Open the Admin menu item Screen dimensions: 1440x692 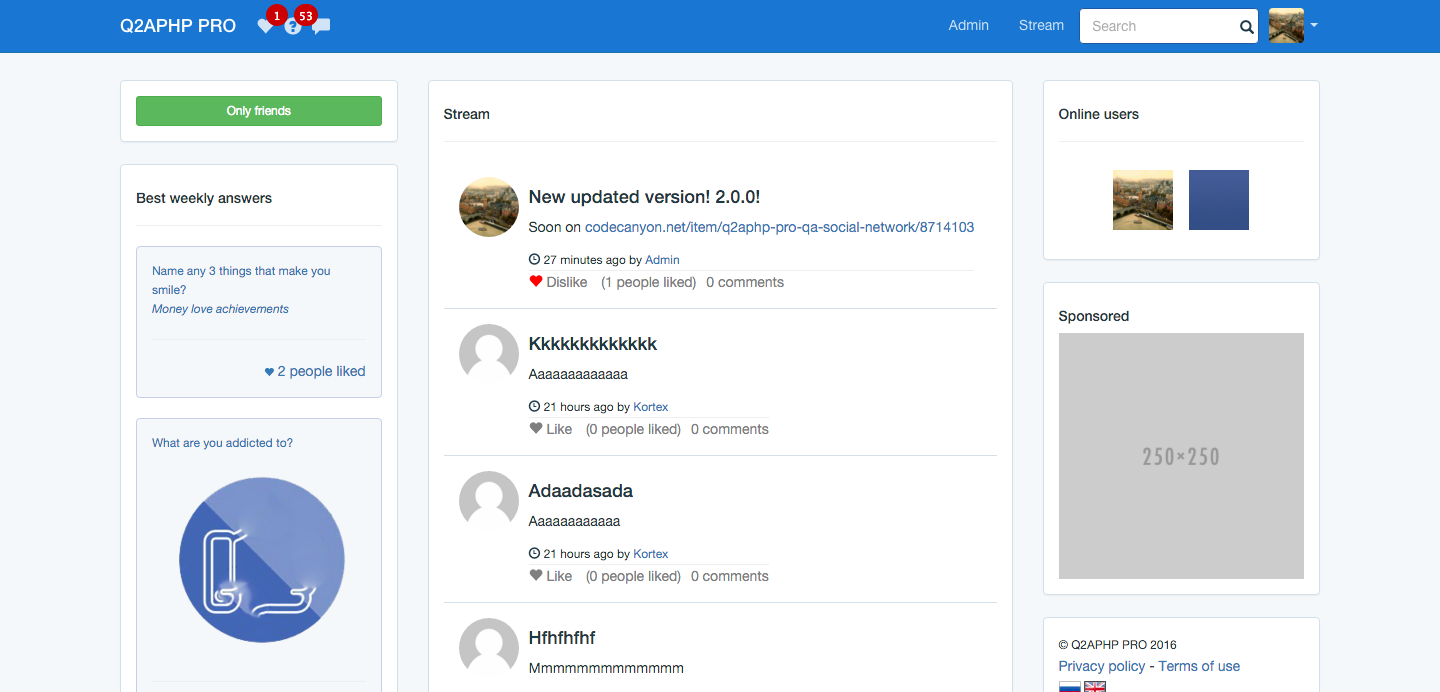click(968, 26)
